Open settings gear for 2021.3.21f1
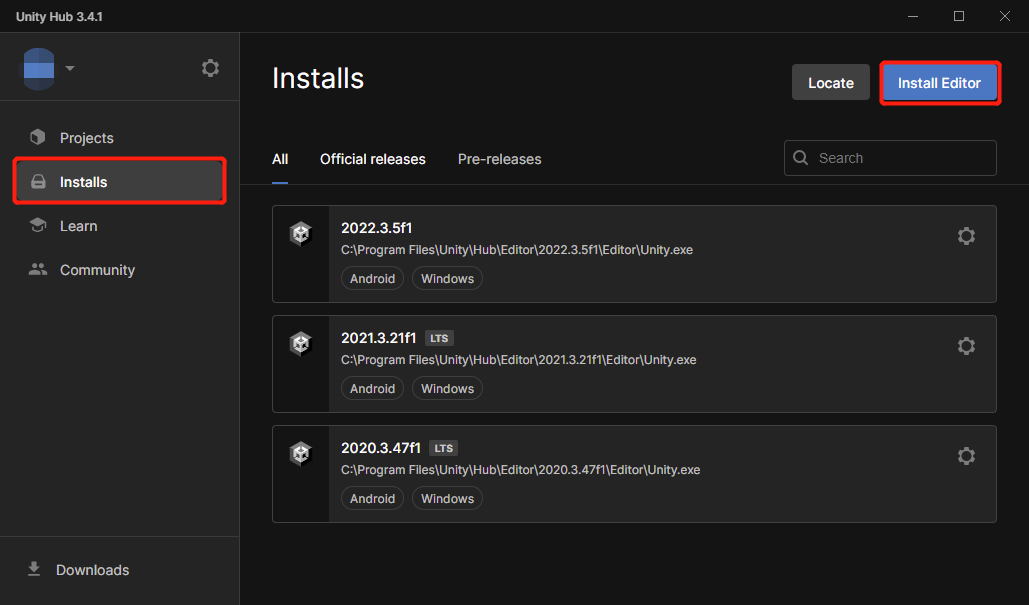Viewport: 1029px width, 605px height. [x=966, y=346]
